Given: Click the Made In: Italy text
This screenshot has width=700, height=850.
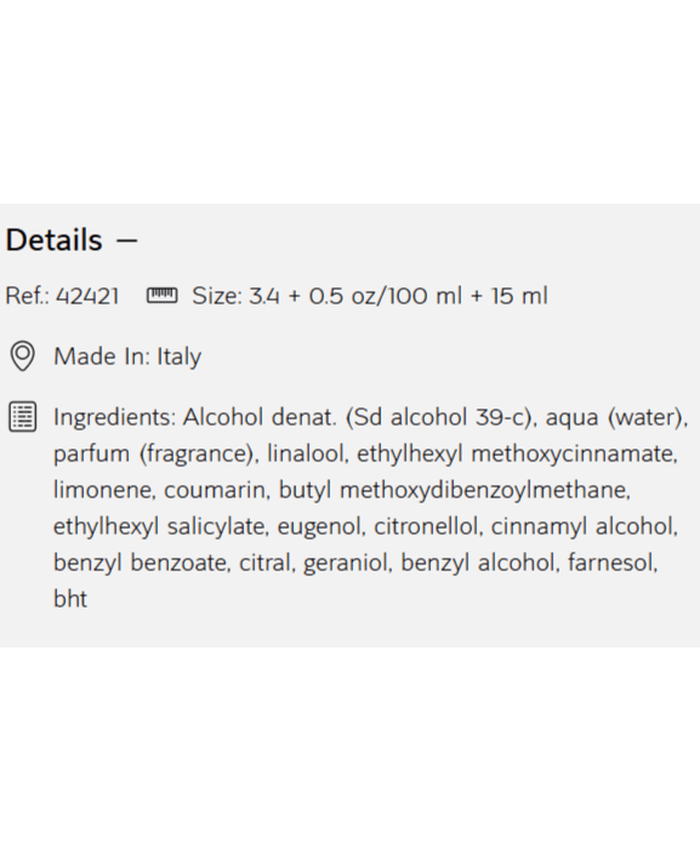Looking at the screenshot, I should (127, 357).
